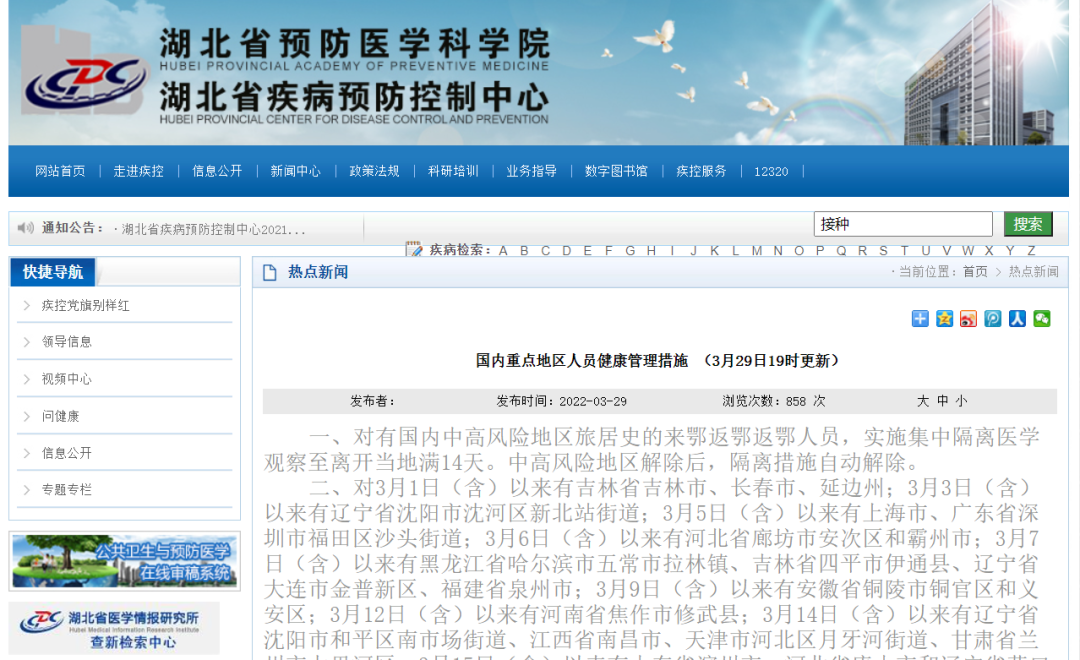The height and width of the screenshot is (660, 1080).
Task: Set font size to small (小)
Action: [x=961, y=401]
